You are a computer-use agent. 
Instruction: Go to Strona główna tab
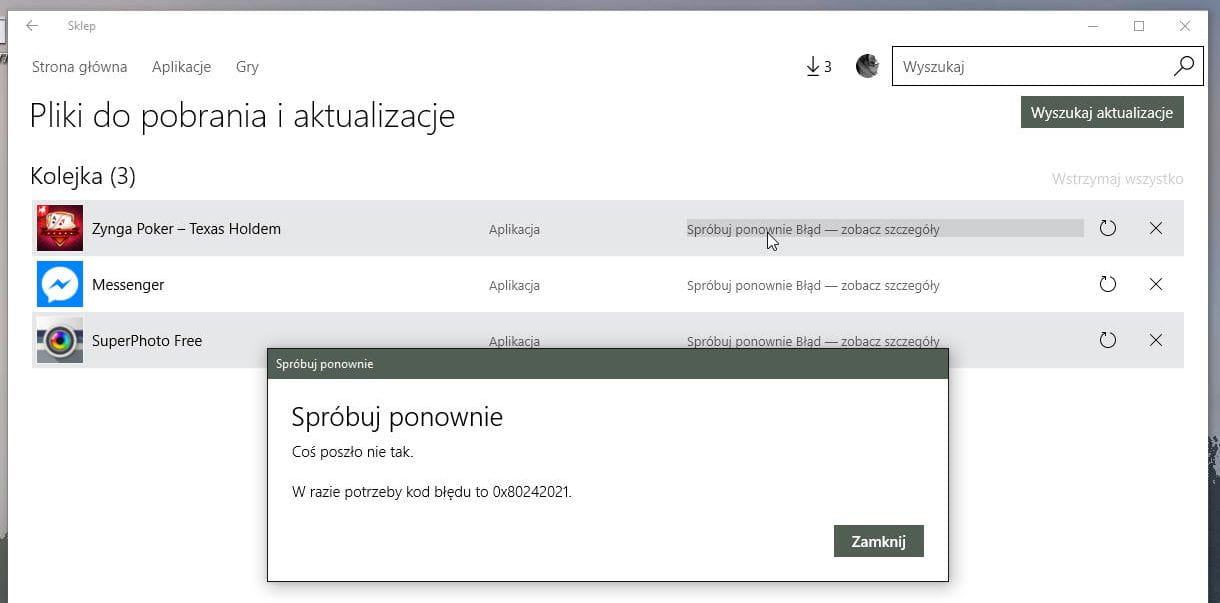pos(80,67)
